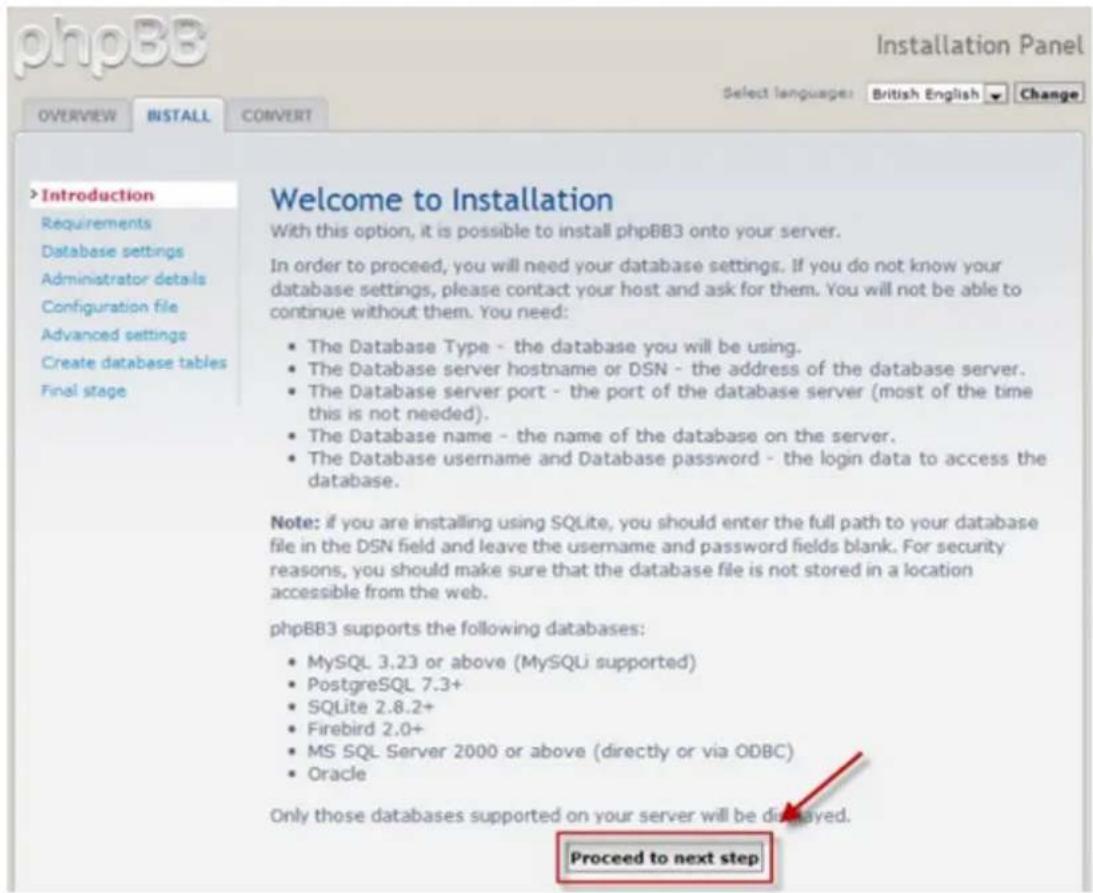Click the 'Database server port' bullet

click(x=670, y=402)
